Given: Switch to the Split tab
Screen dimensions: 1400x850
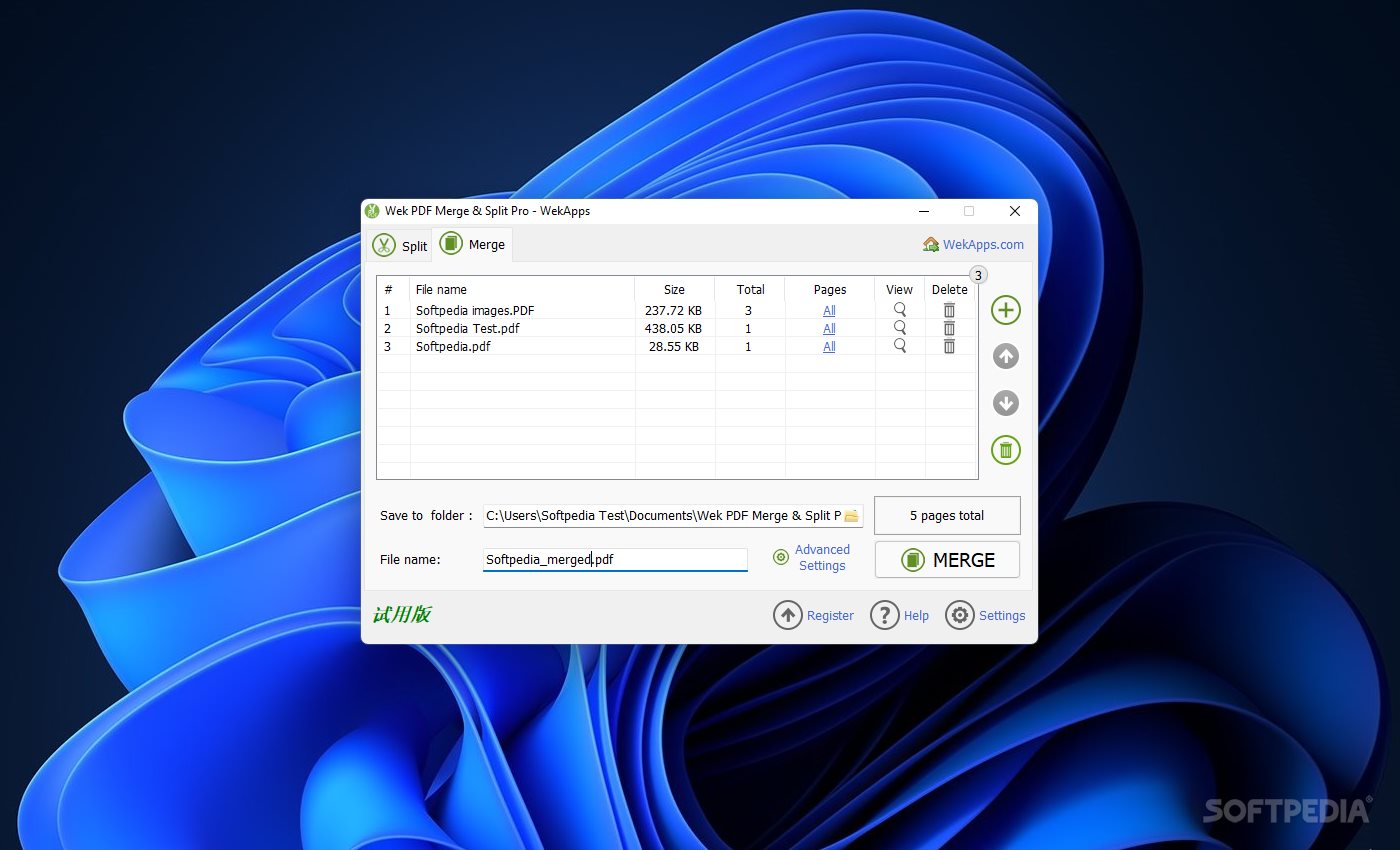Looking at the screenshot, I should point(399,245).
